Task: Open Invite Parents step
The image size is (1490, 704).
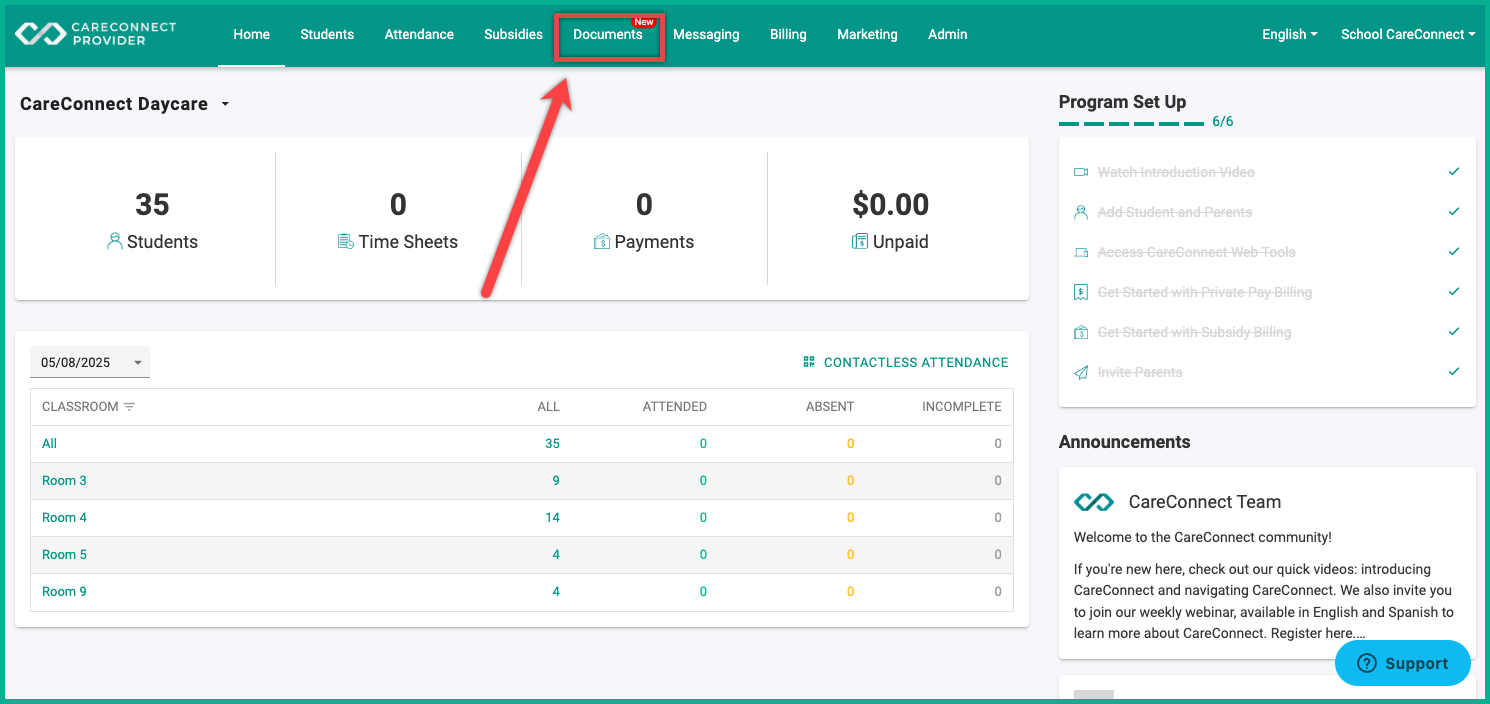Action: [1140, 372]
